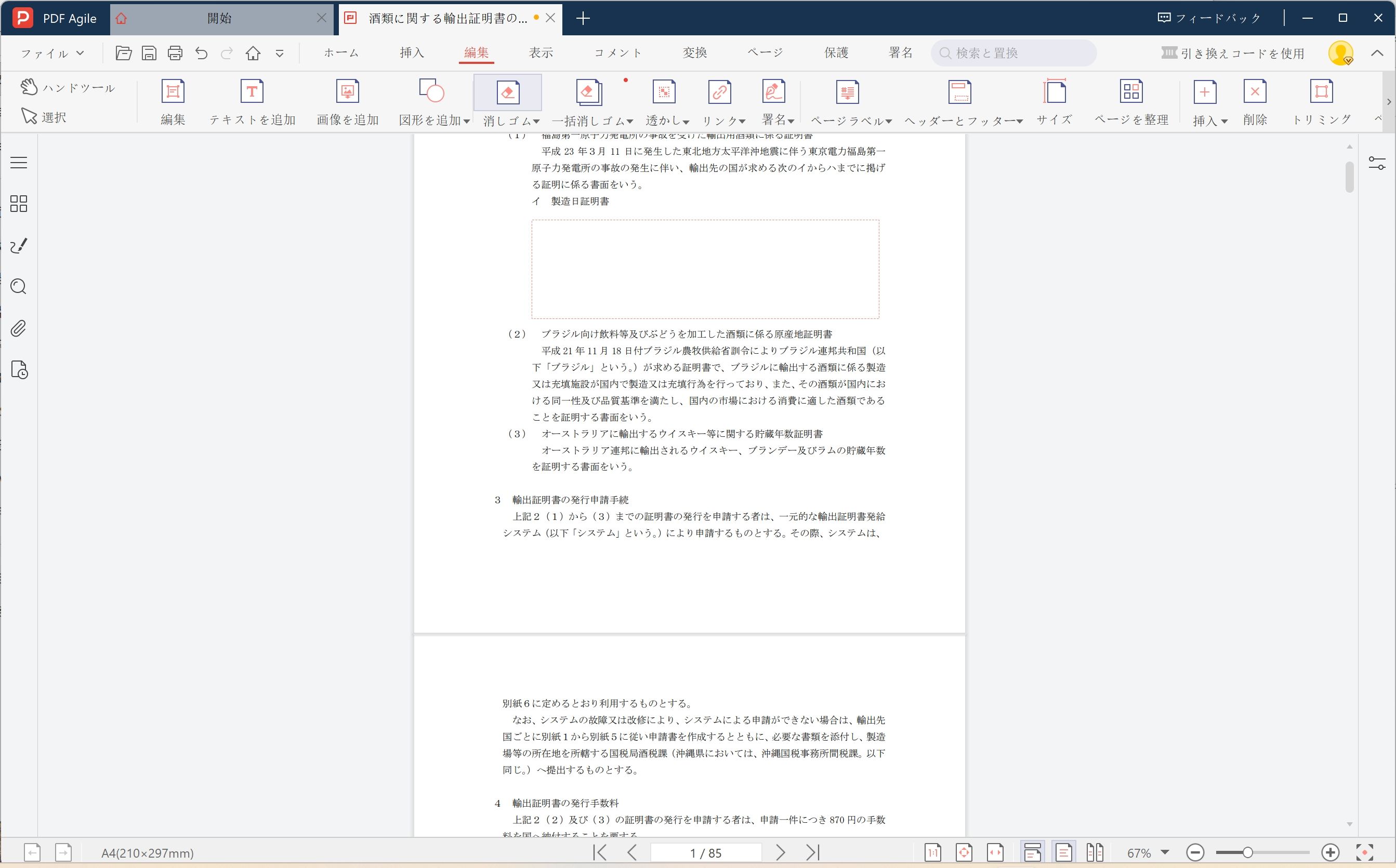The image size is (1396, 868).
Task: Expand the 透かし dropdown
Action: tap(667, 121)
